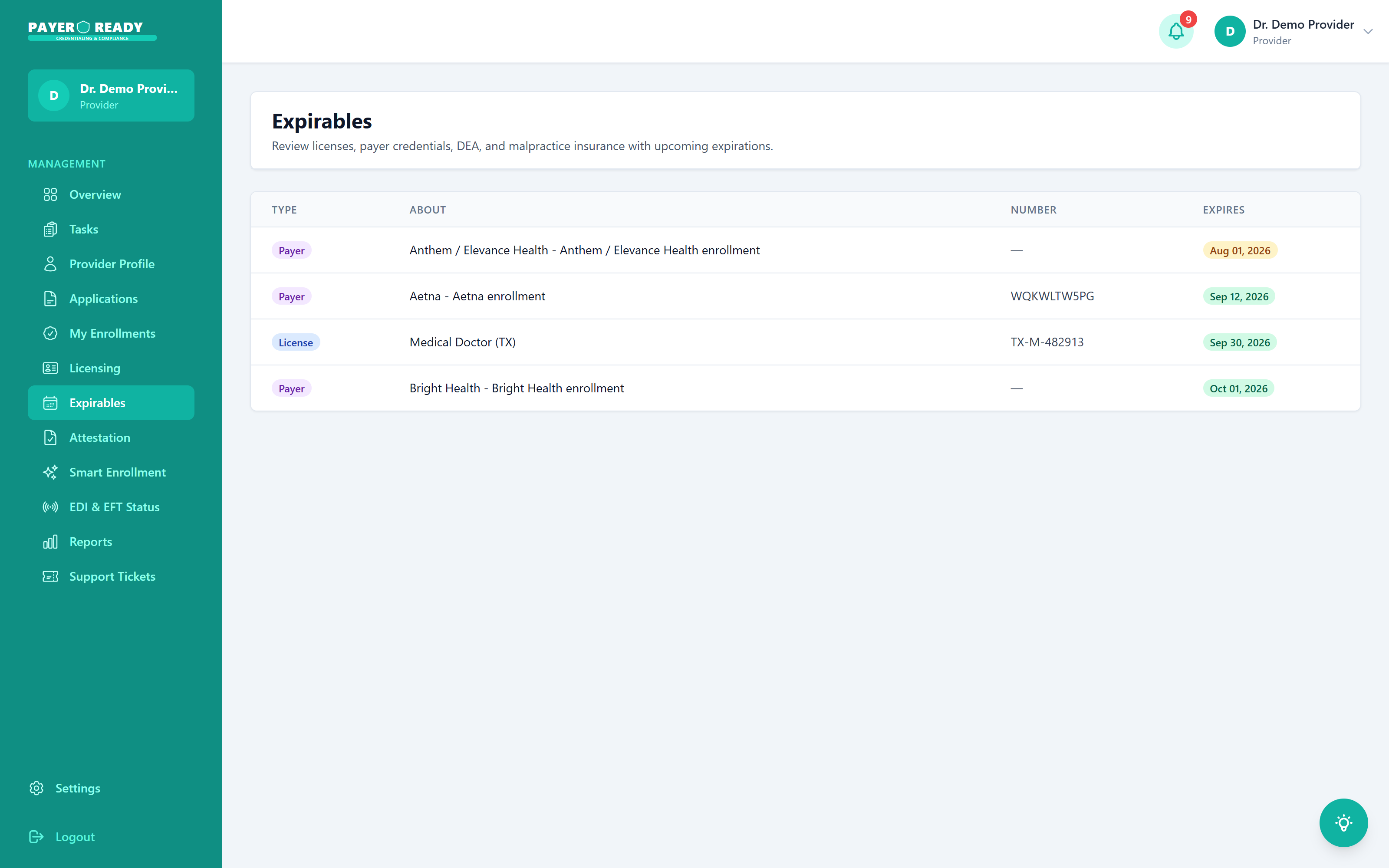Click the Tasks clipboard icon
Screen dimensions: 1389x868
pos(50,229)
